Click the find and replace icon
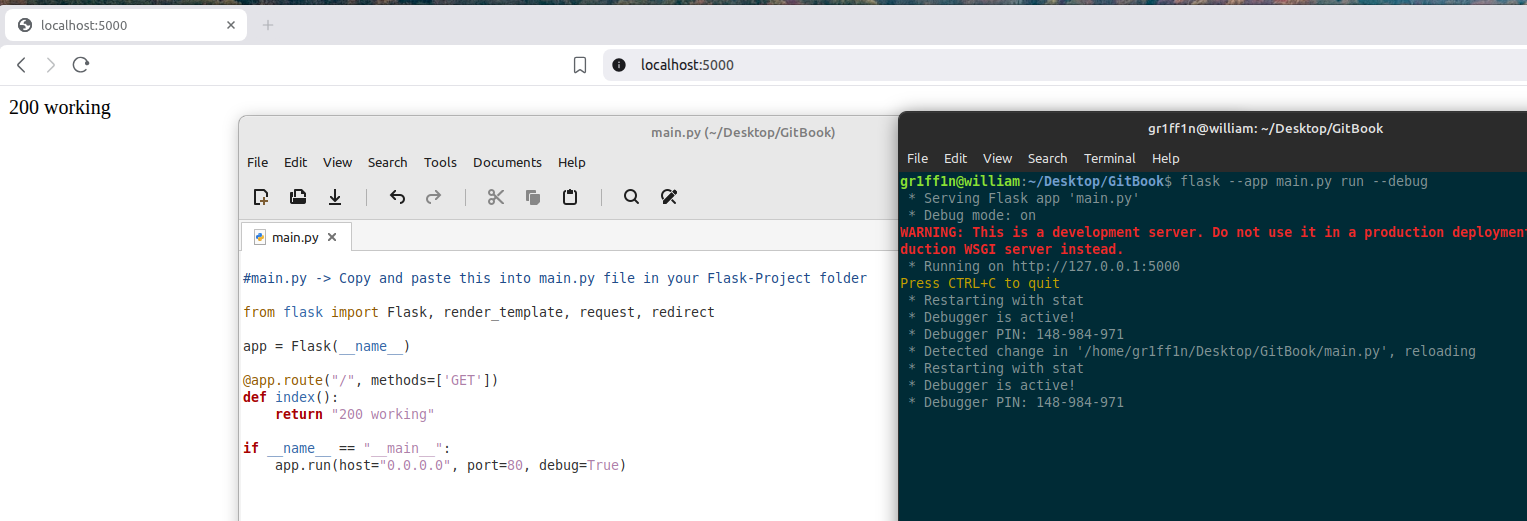This screenshot has height=521, width=1527. (669, 197)
